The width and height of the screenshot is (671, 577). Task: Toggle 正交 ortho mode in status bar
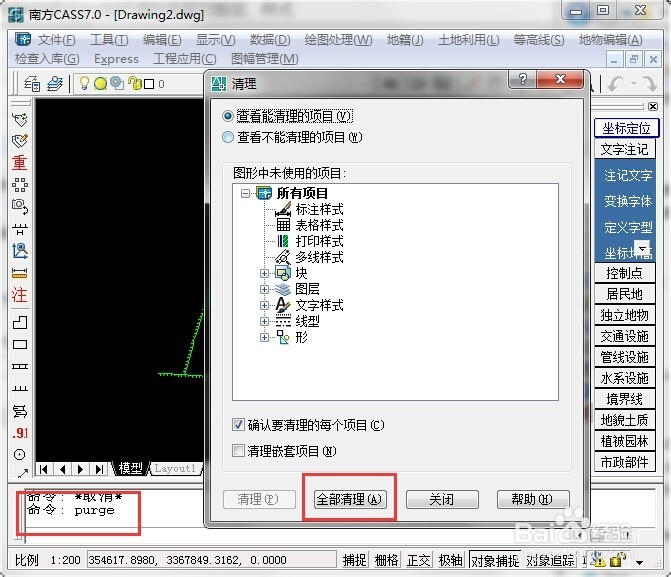click(419, 560)
